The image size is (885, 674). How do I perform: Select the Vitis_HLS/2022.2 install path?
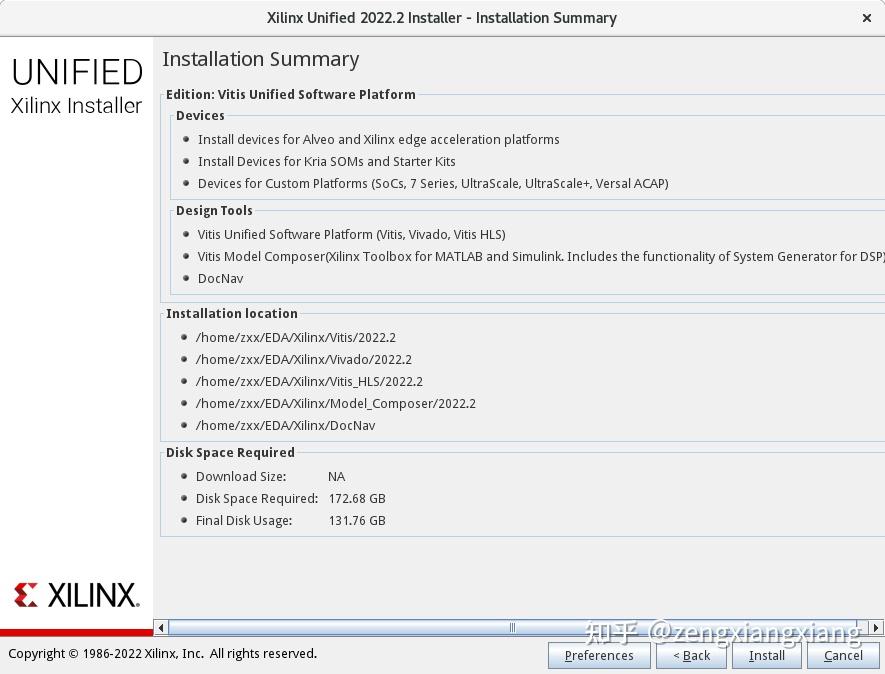click(x=309, y=382)
